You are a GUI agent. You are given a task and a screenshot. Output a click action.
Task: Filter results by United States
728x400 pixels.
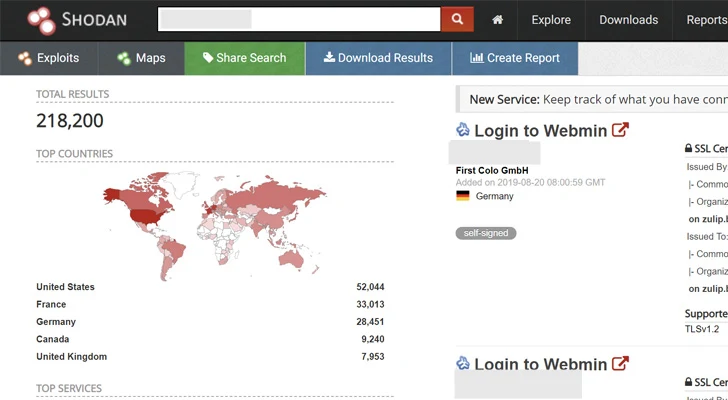click(x=65, y=287)
